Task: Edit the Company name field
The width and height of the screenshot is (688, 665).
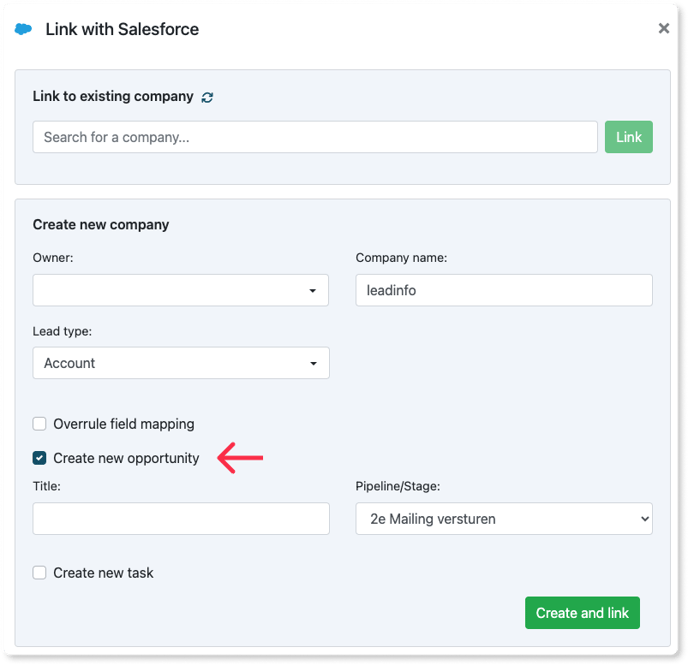Action: (x=504, y=290)
